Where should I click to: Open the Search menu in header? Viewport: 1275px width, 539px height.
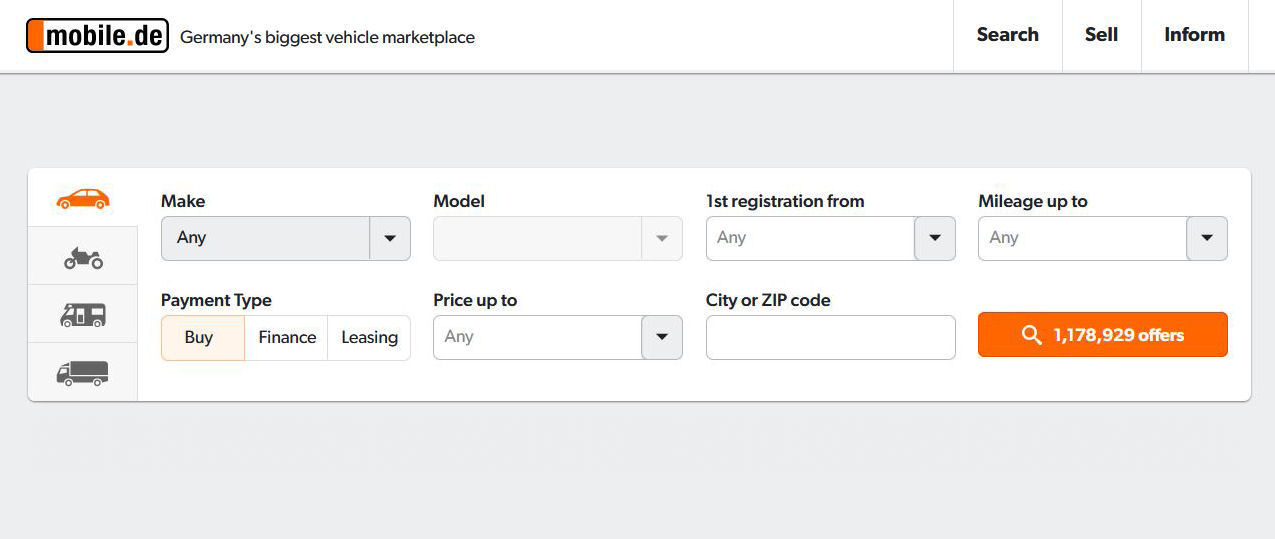tap(1007, 35)
